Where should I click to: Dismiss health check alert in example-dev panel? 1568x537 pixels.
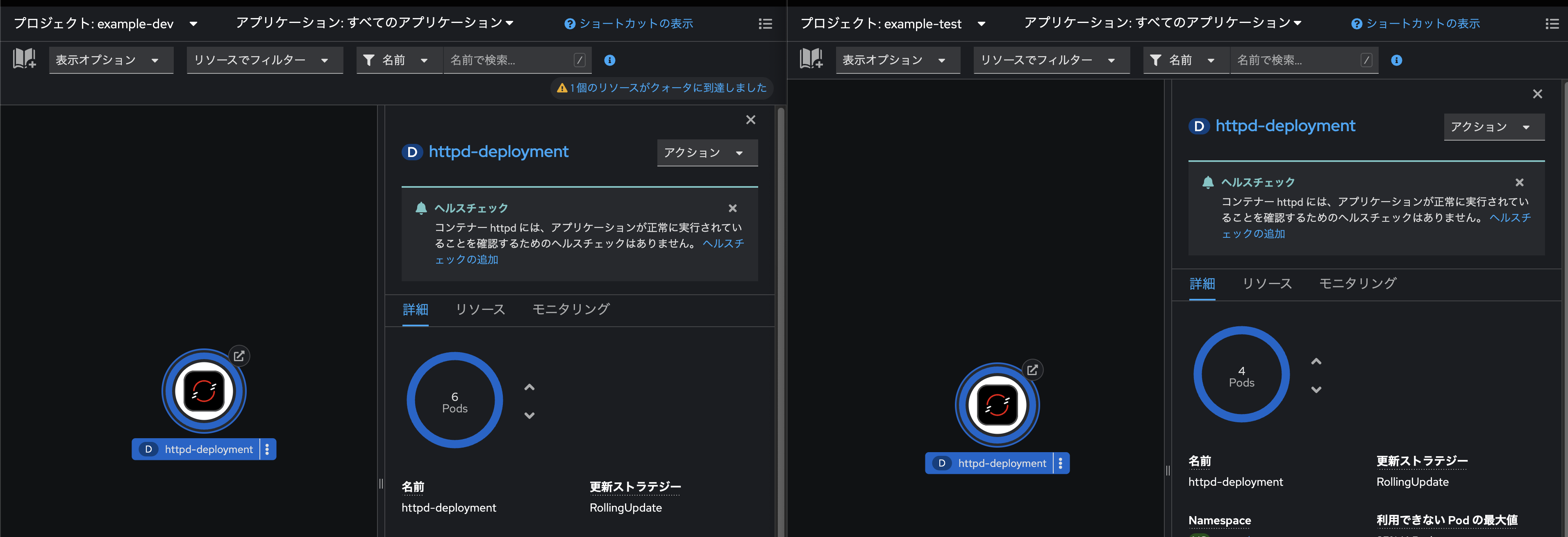click(x=732, y=208)
